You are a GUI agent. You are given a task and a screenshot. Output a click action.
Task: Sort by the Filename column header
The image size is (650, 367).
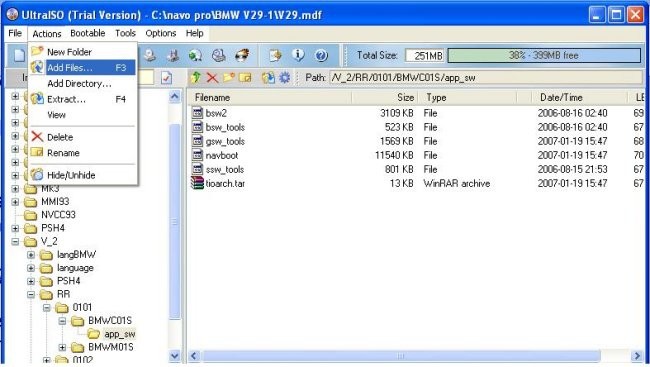(270, 97)
